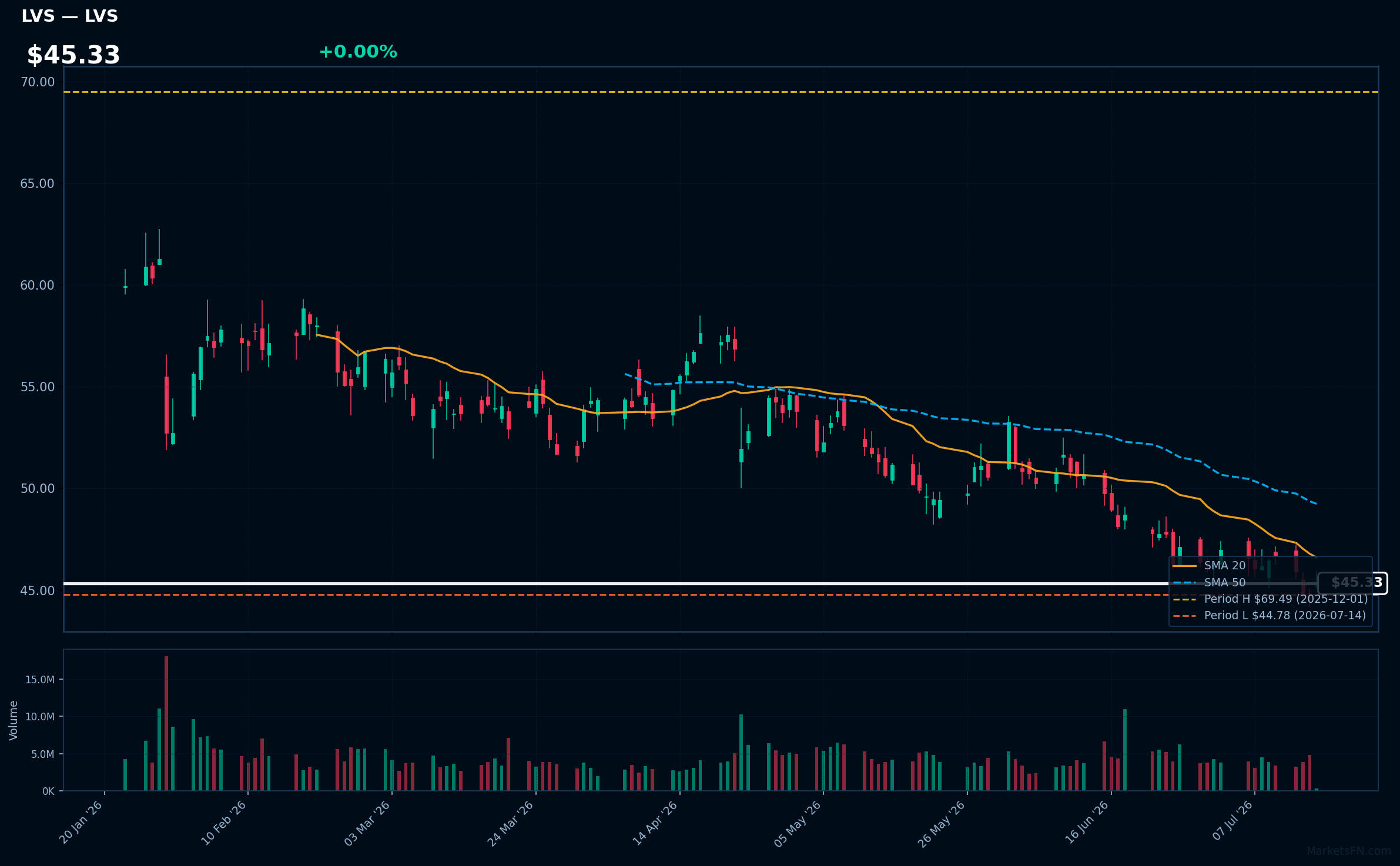Image resolution: width=1400 pixels, height=866 pixels.
Task: Click the "Period L $44.78 (2026-07-14)" legend entry
Action: click(1285, 616)
